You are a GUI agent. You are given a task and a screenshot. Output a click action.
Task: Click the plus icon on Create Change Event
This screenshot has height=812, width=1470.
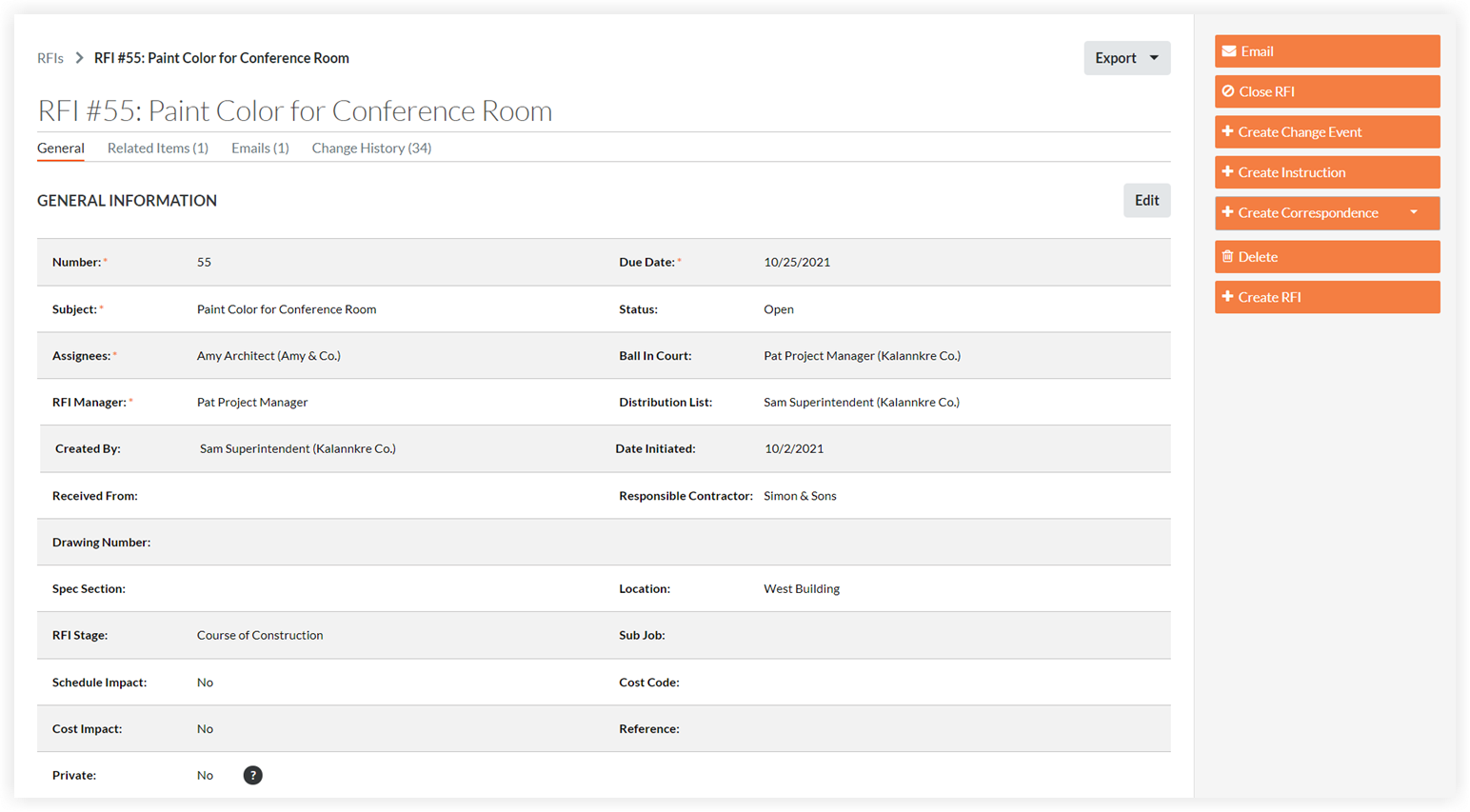pyautogui.click(x=1227, y=131)
